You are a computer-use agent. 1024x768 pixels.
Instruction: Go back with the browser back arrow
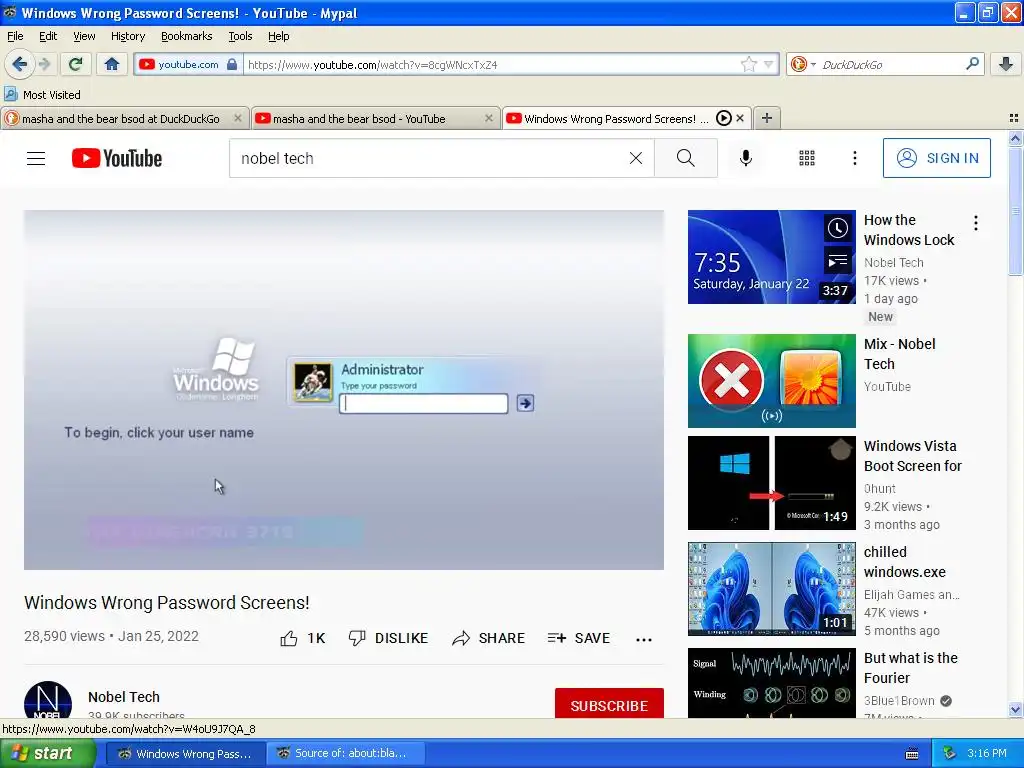click(19, 64)
